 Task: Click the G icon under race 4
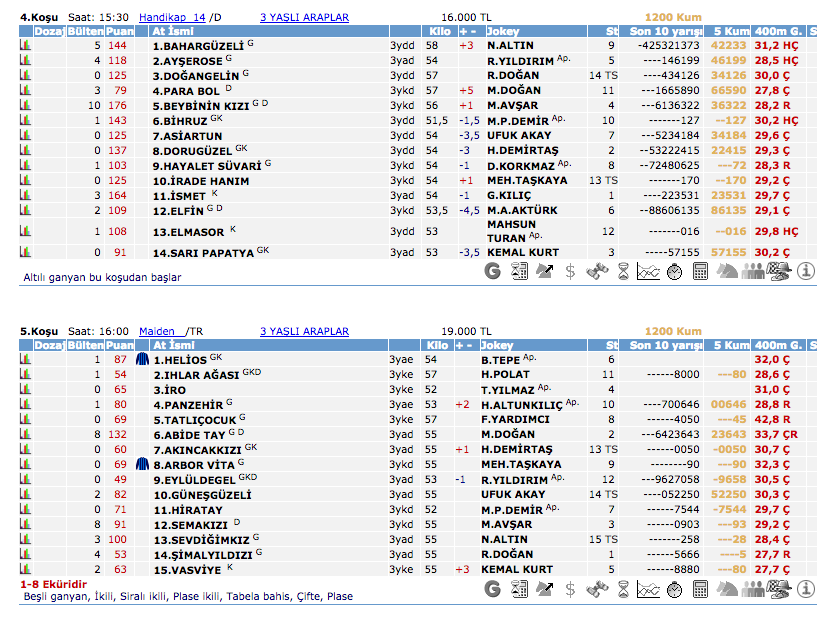pyautogui.click(x=493, y=271)
